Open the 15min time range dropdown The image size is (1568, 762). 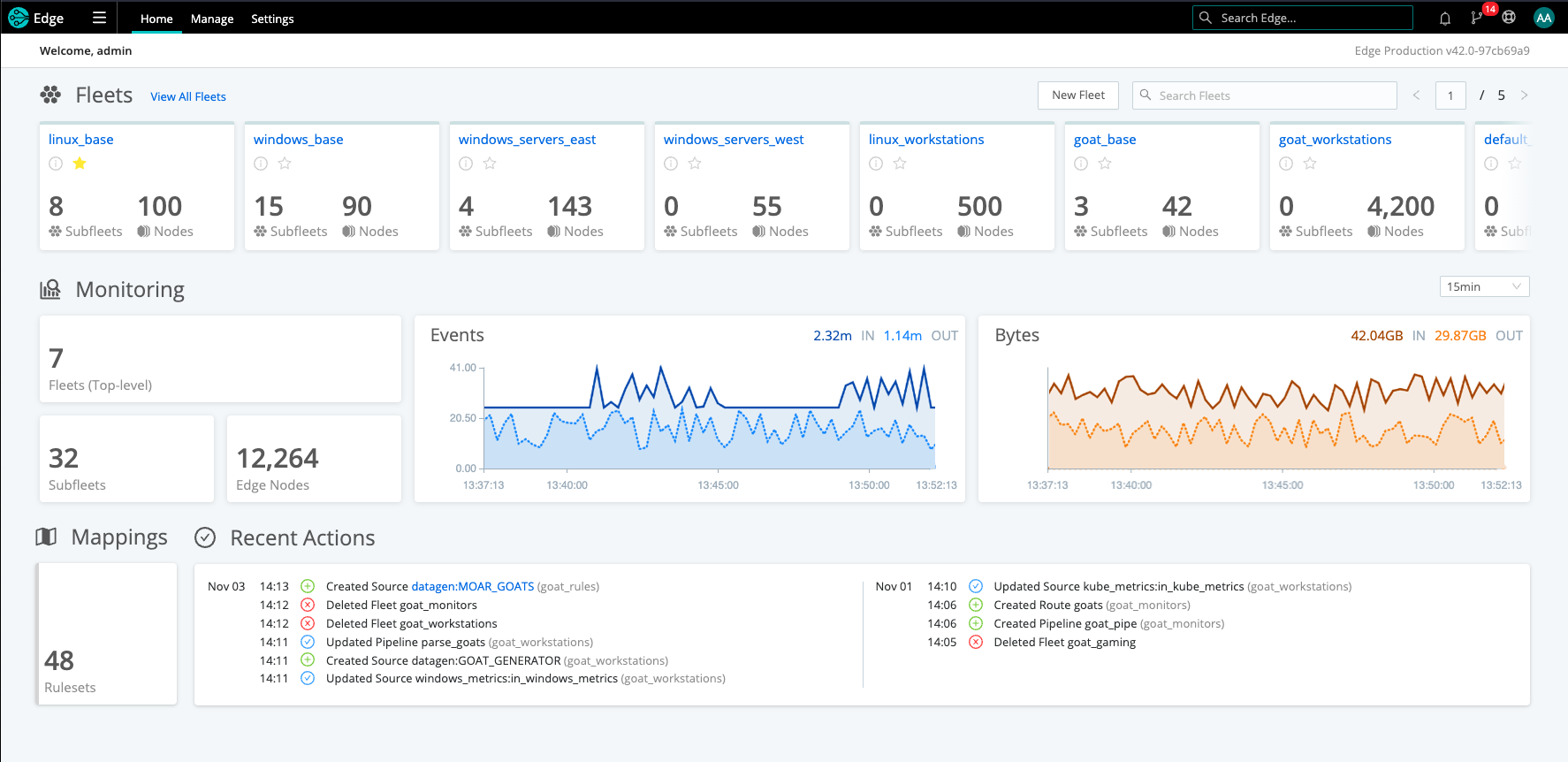[x=1484, y=286]
